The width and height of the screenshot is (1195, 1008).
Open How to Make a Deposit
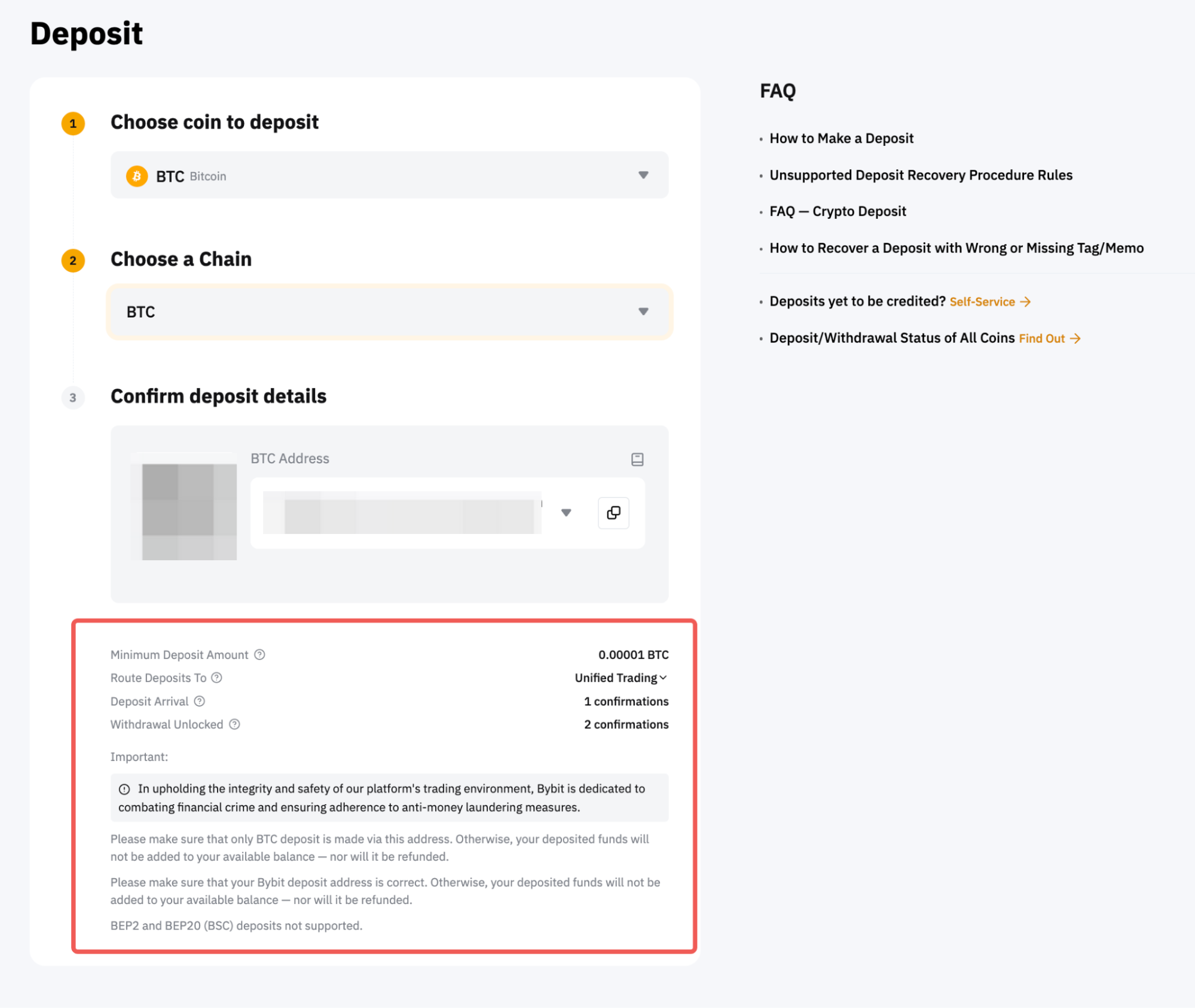[x=841, y=139]
